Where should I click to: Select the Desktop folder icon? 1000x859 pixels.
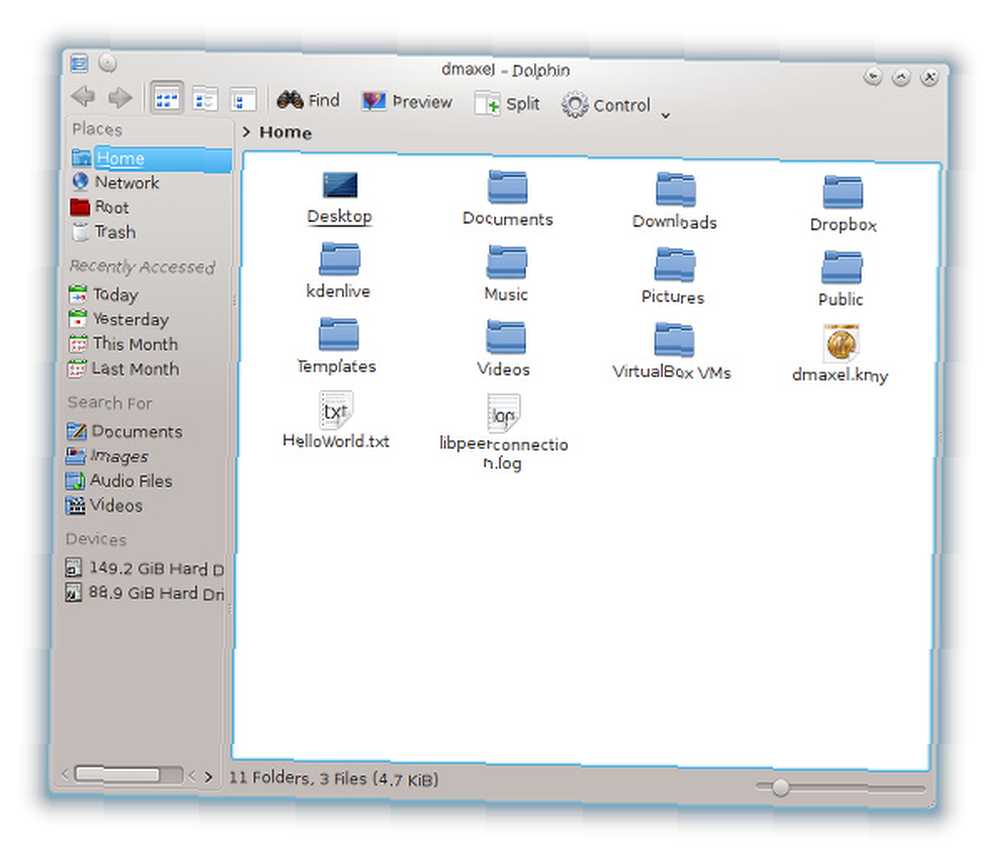pyautogui.click(x=339, y=198)
